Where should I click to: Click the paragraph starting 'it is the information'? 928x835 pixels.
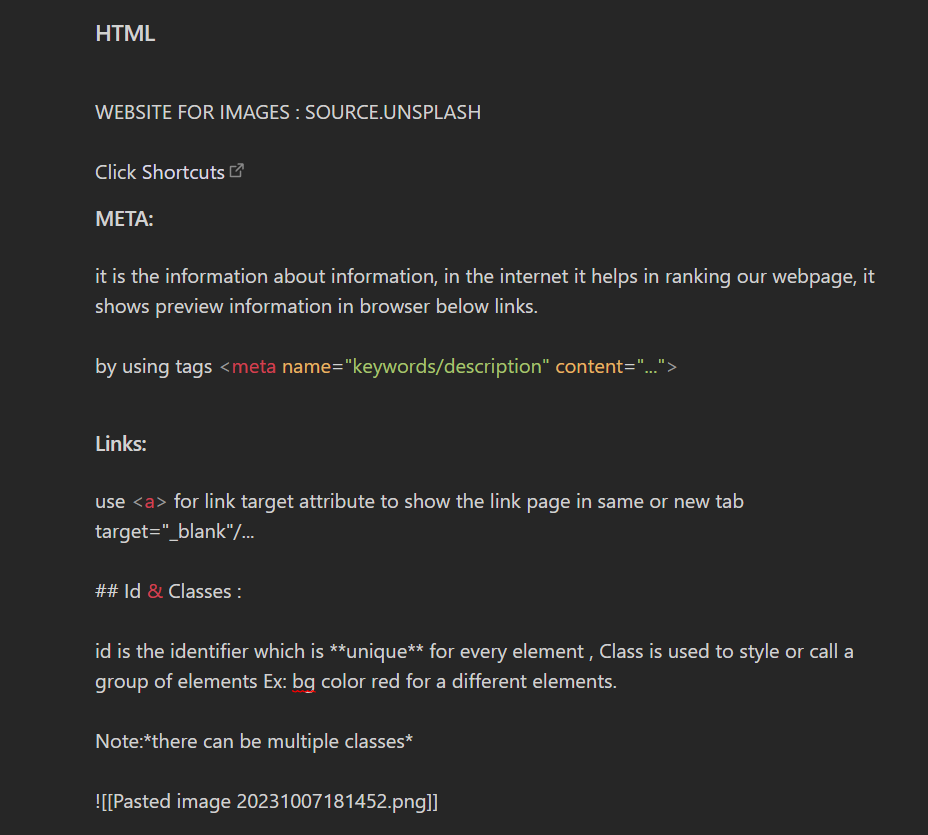pyautogui.click(x=485, y=292)
